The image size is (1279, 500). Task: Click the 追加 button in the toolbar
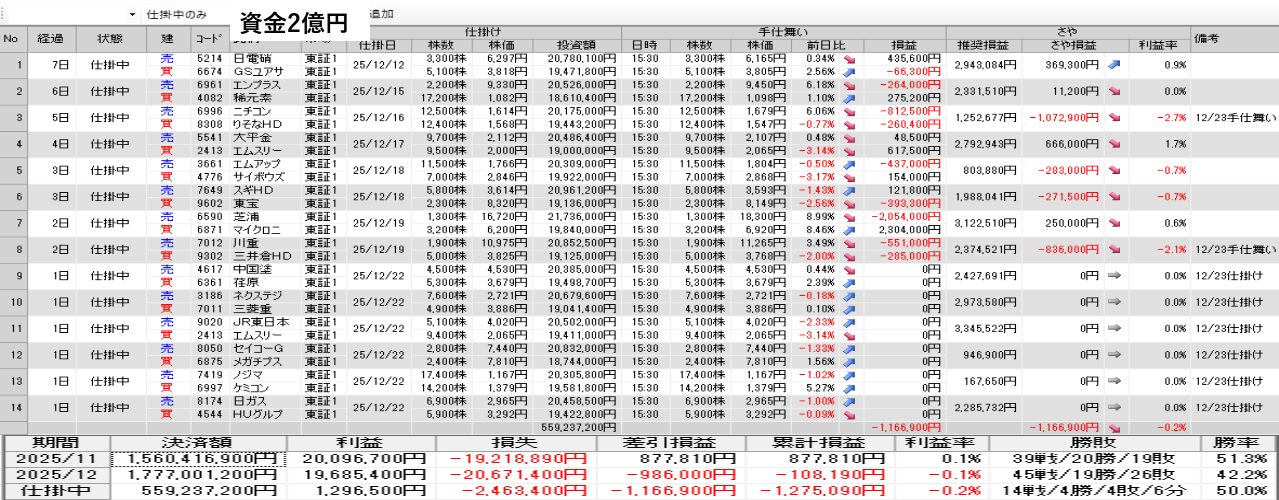coord(381,15)
